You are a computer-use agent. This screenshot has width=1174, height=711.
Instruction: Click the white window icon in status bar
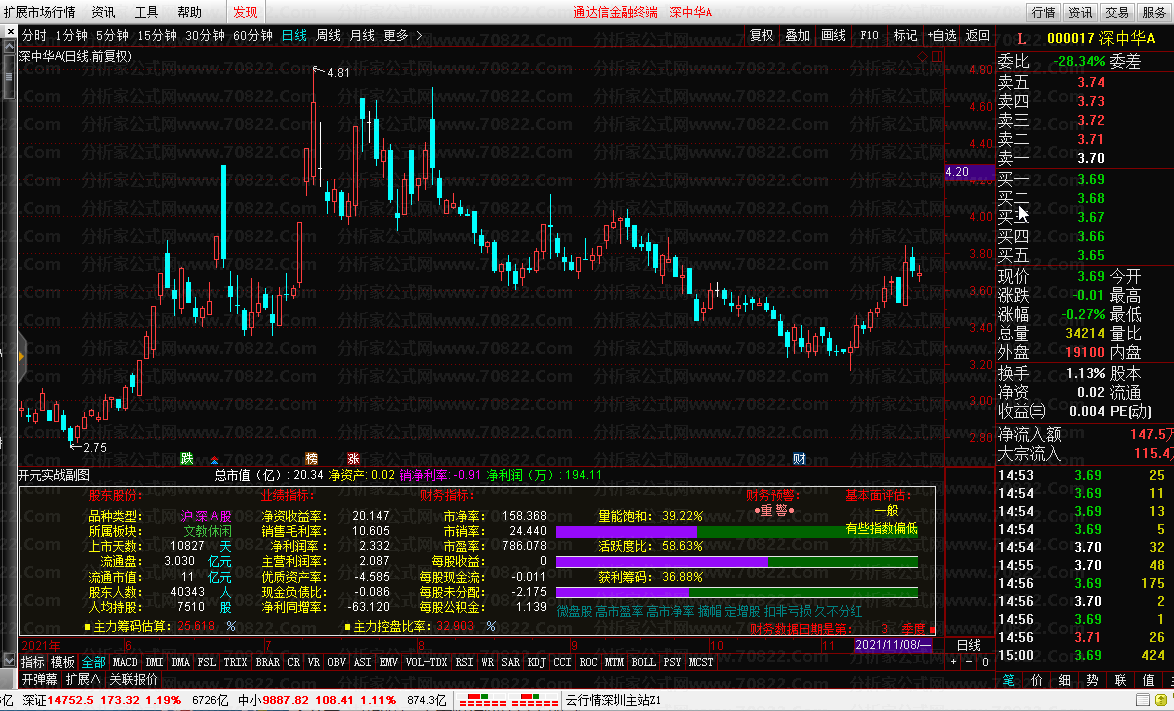(x=1143, y=701)
